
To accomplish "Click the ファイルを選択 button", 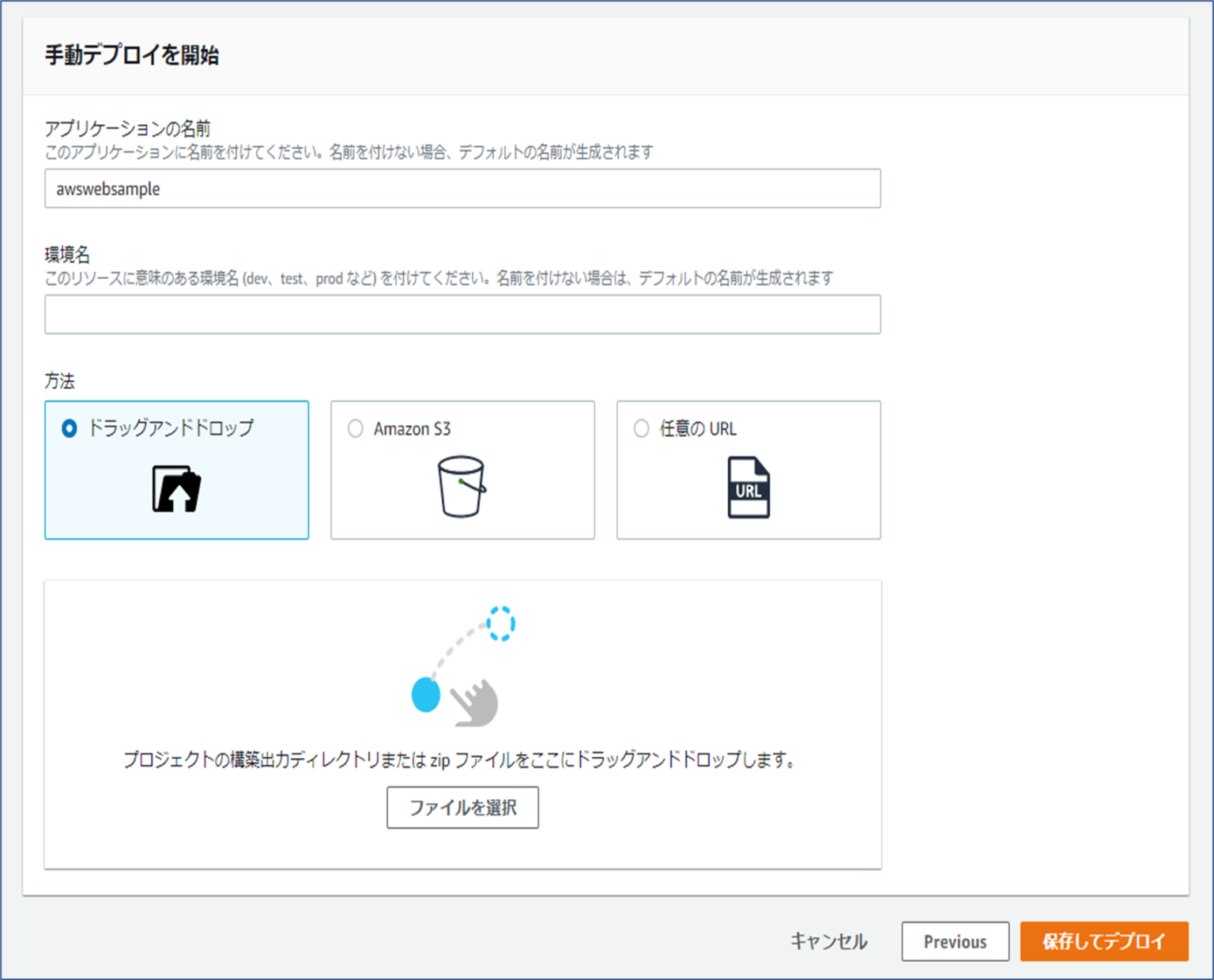I will (462, 808).
